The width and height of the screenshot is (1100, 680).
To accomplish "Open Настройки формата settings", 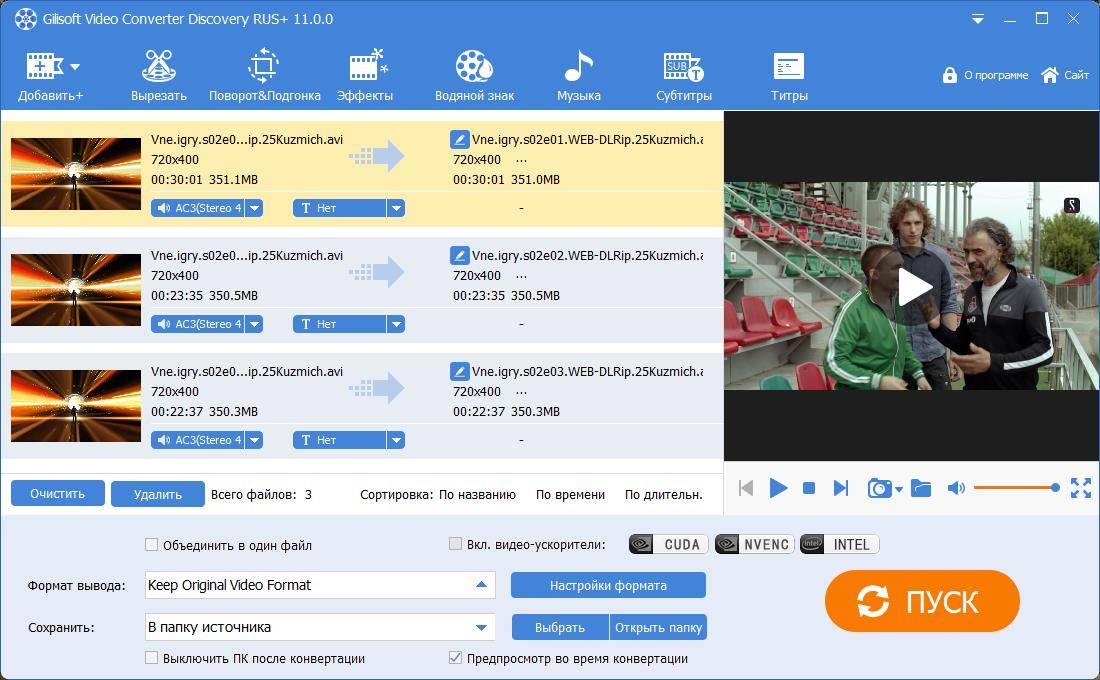I will pos(608,585).
